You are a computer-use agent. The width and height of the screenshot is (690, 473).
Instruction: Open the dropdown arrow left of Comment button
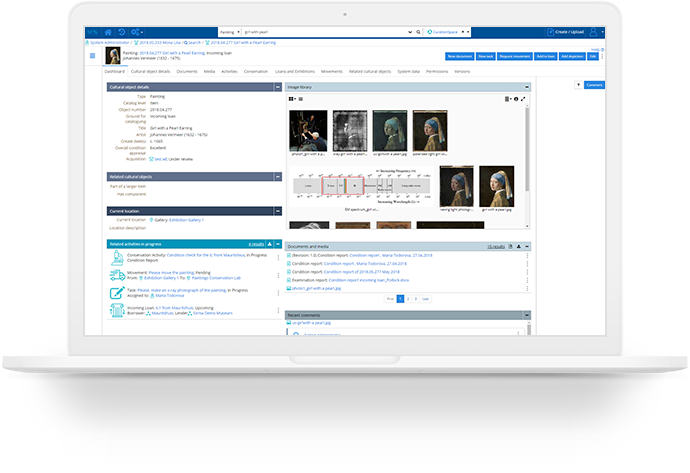pos(578,85)
